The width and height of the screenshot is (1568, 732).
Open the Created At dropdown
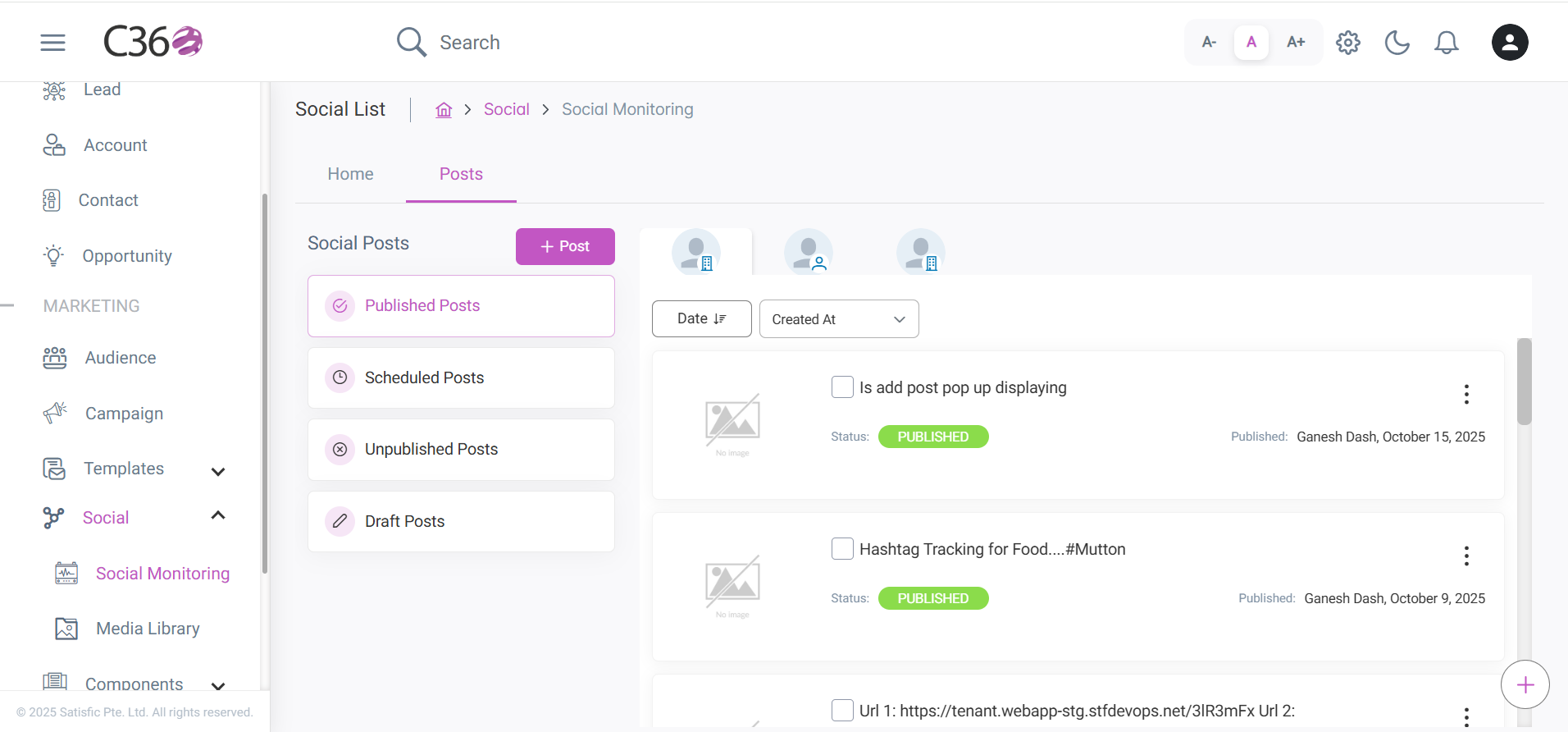(x=839, y=319)
